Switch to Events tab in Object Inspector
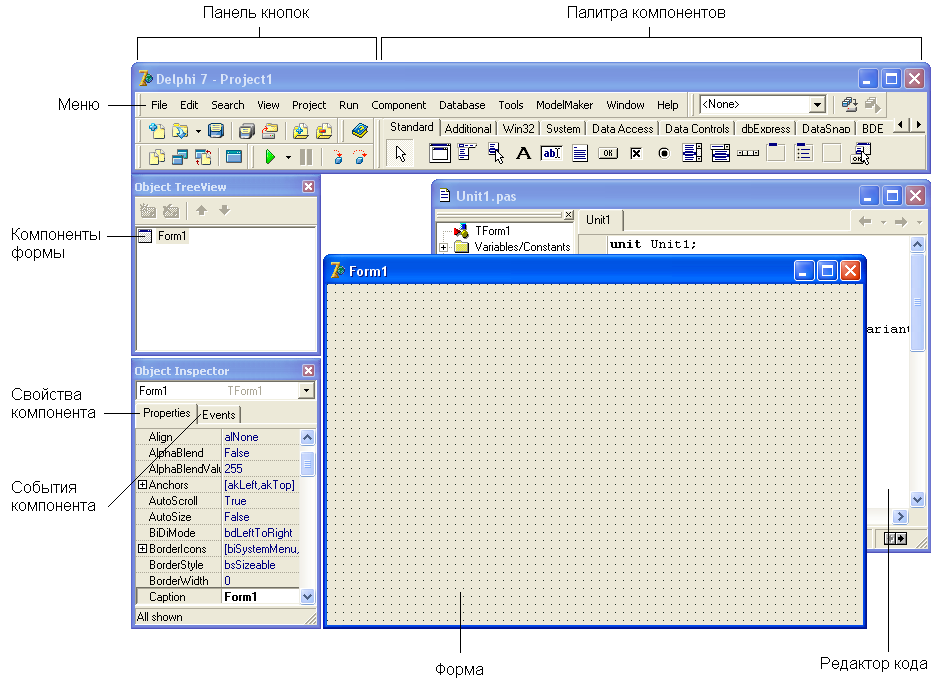The width and height of the screenshot is (950, 681). pyautogui.click(x=219, y=414)
